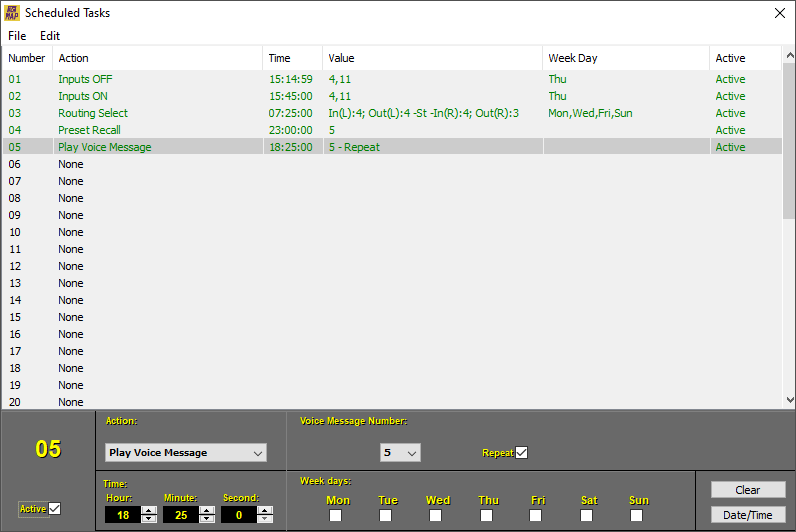Screen dimensions: 796x532
Task: Increase the Minute value with up arrow
Action: [207, 510]
